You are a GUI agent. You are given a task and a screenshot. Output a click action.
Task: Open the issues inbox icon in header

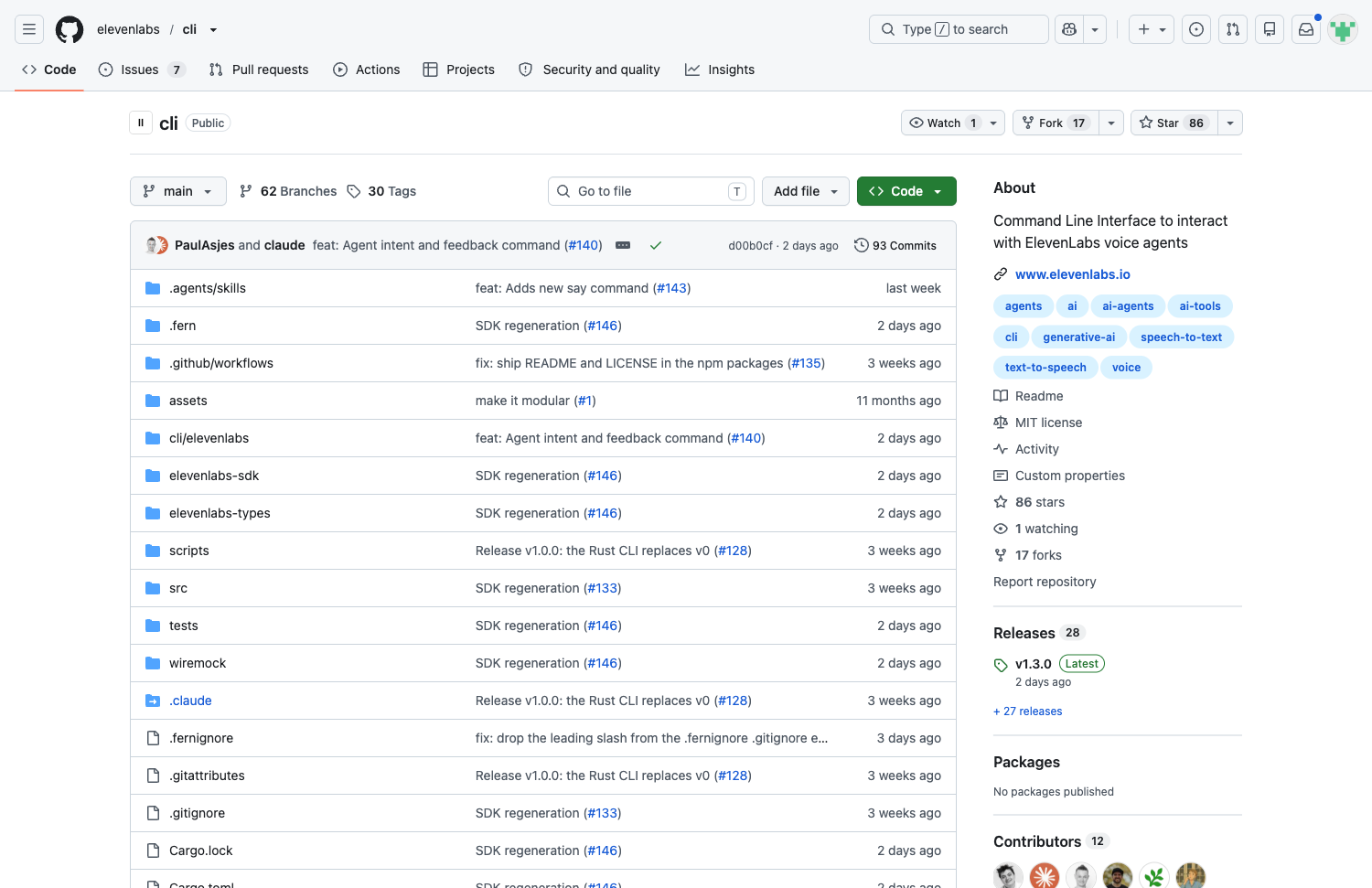tap(1196, 29)
